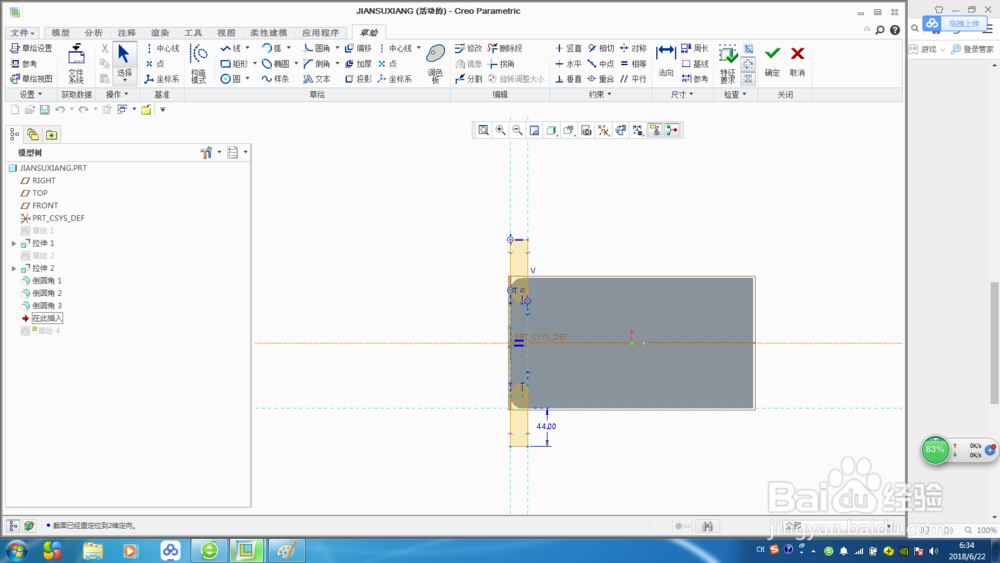This screenshot has height=563, width=1000.
Task: Select the Chamfer (倒角) tool
Action: tap(316, 64)
